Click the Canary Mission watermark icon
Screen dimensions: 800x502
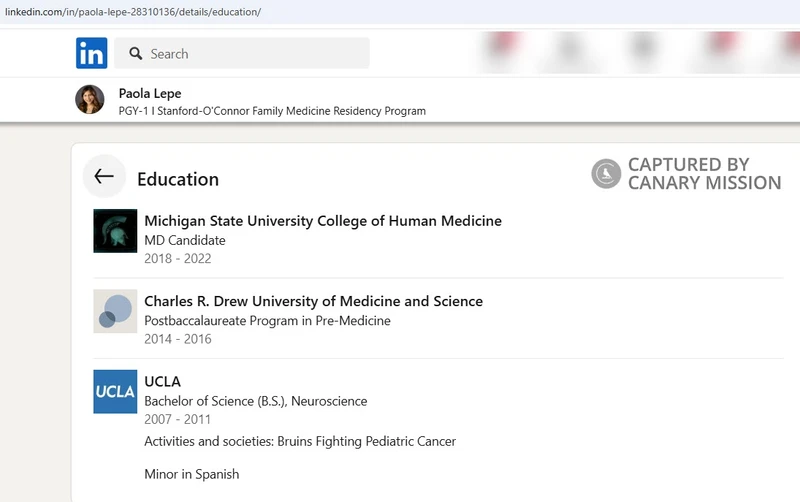[606, 173]
